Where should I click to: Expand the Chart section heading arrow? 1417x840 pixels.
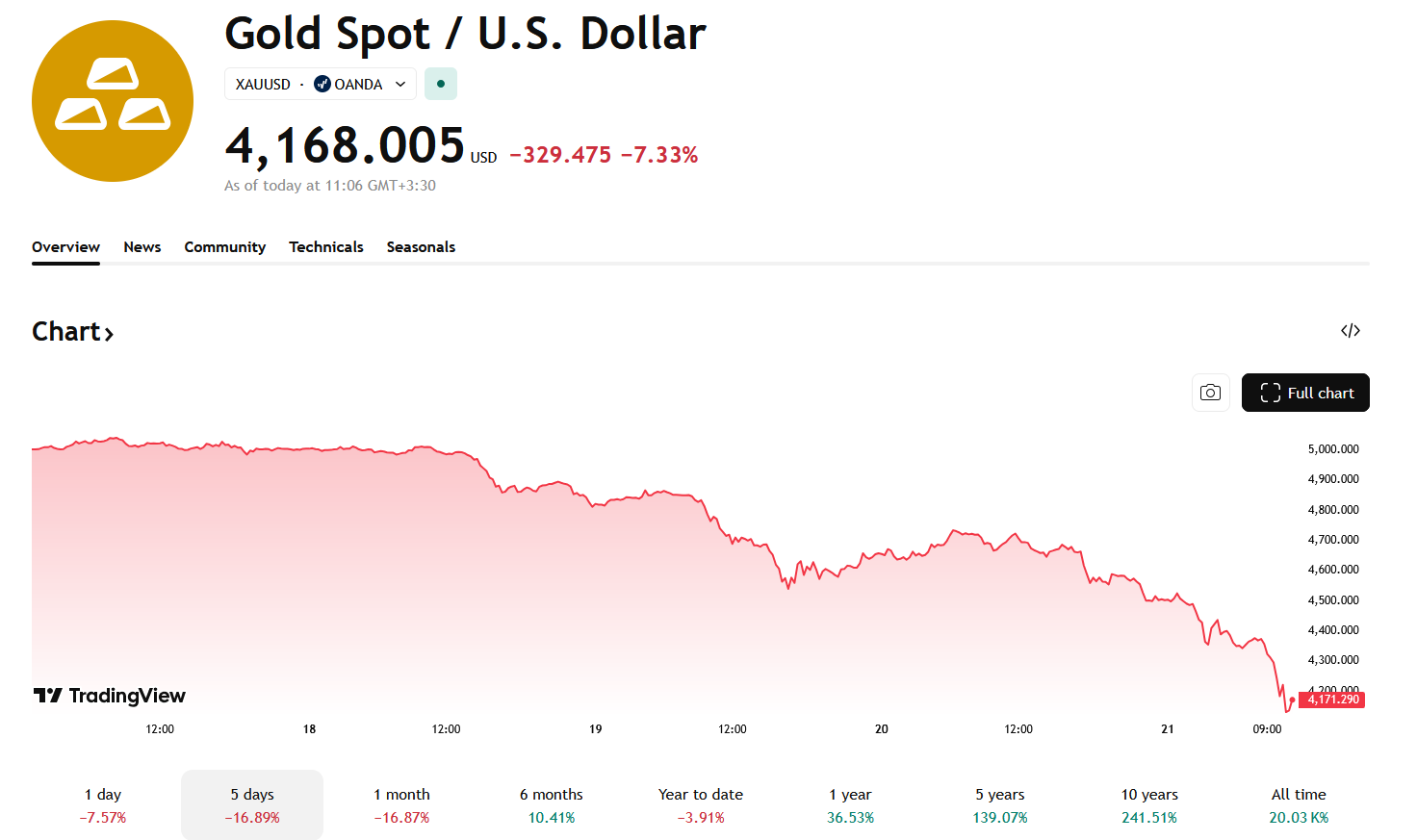click(x=109, y=334)
